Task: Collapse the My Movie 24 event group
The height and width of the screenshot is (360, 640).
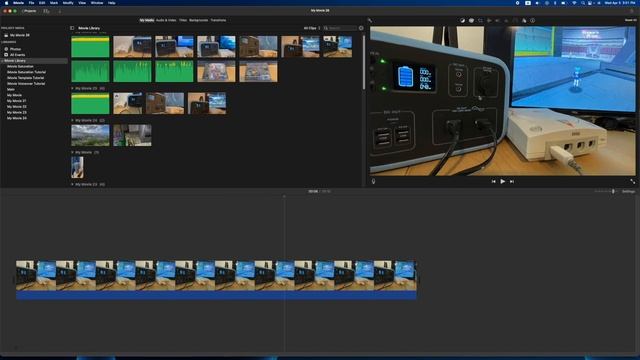Action: tap(73, 120)
